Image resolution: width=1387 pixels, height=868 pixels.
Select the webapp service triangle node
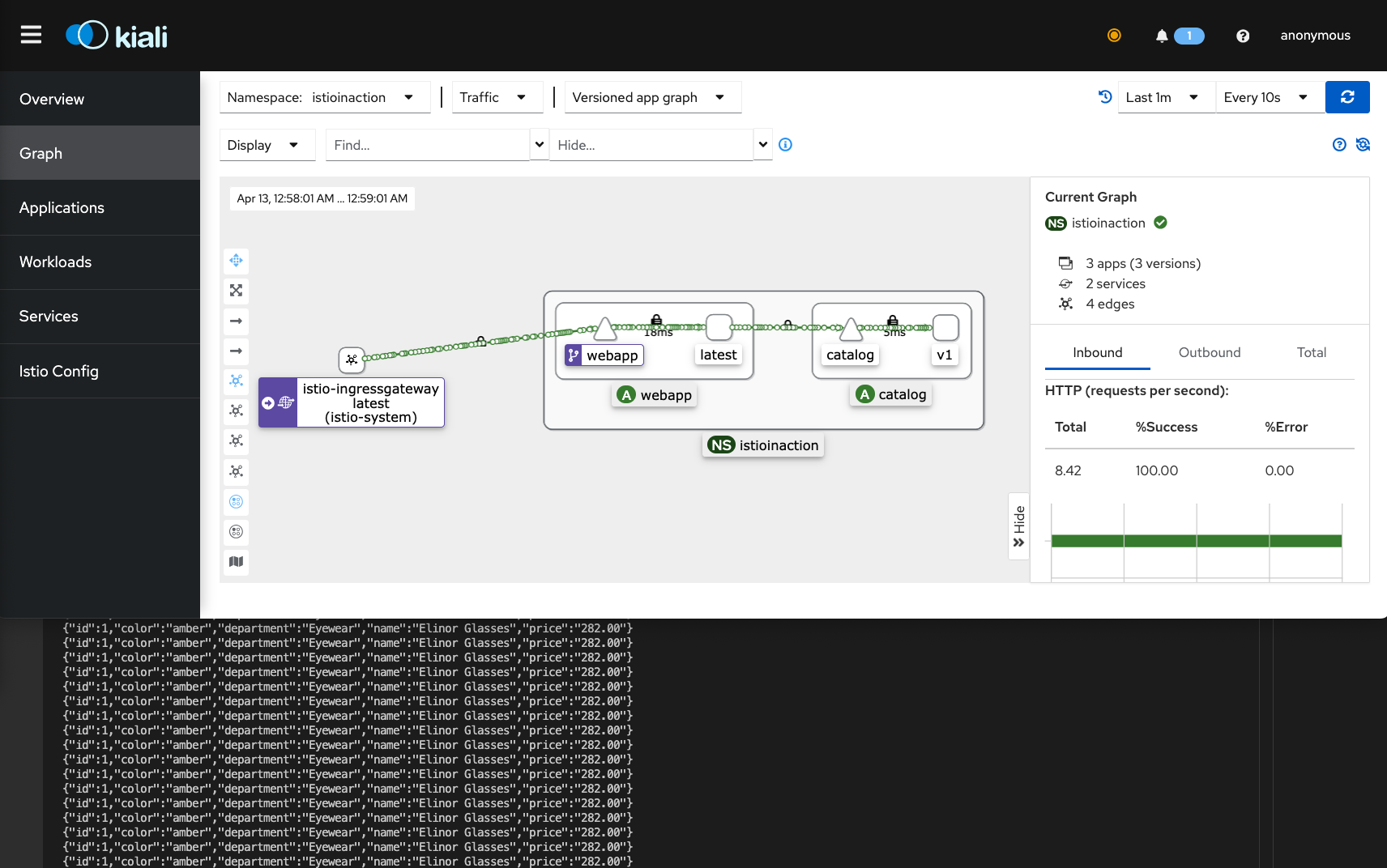pyautogui.click(x=604, y=329)
